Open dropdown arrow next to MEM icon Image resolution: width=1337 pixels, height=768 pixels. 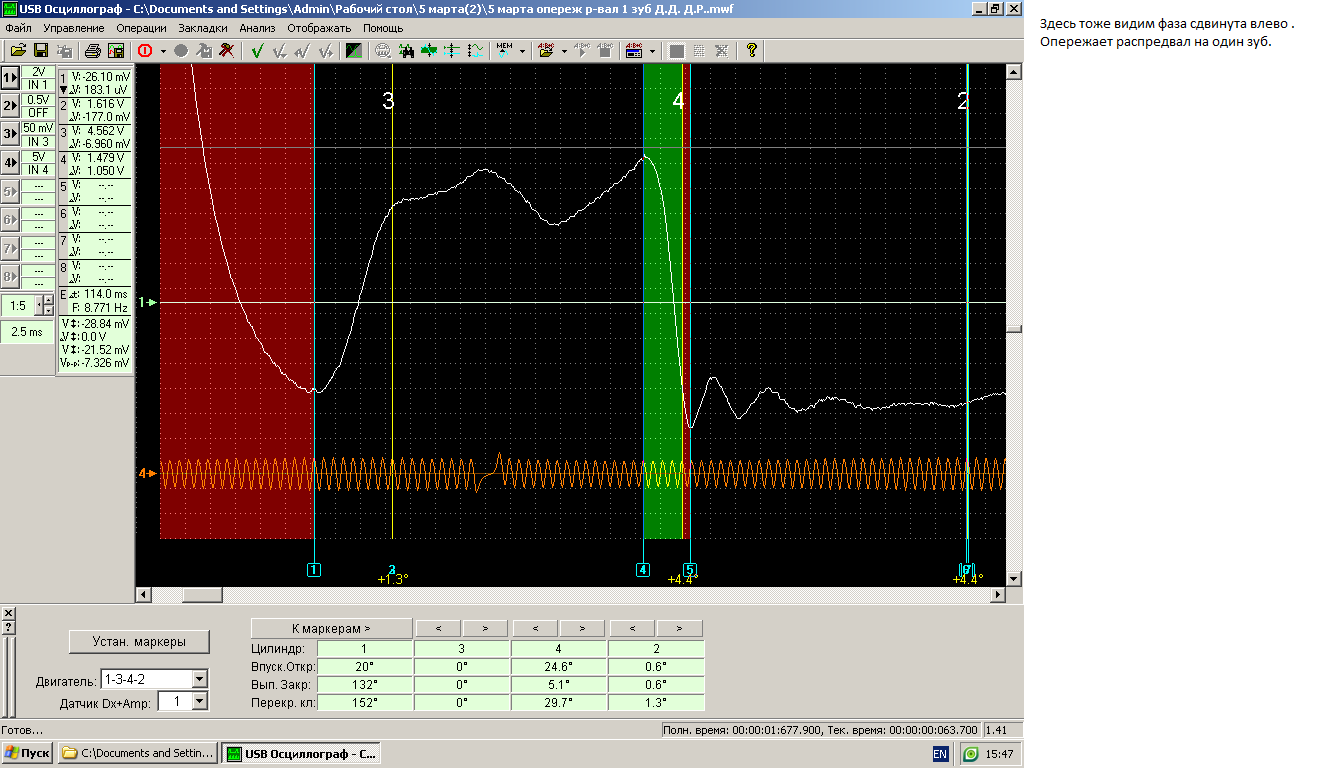523,50
